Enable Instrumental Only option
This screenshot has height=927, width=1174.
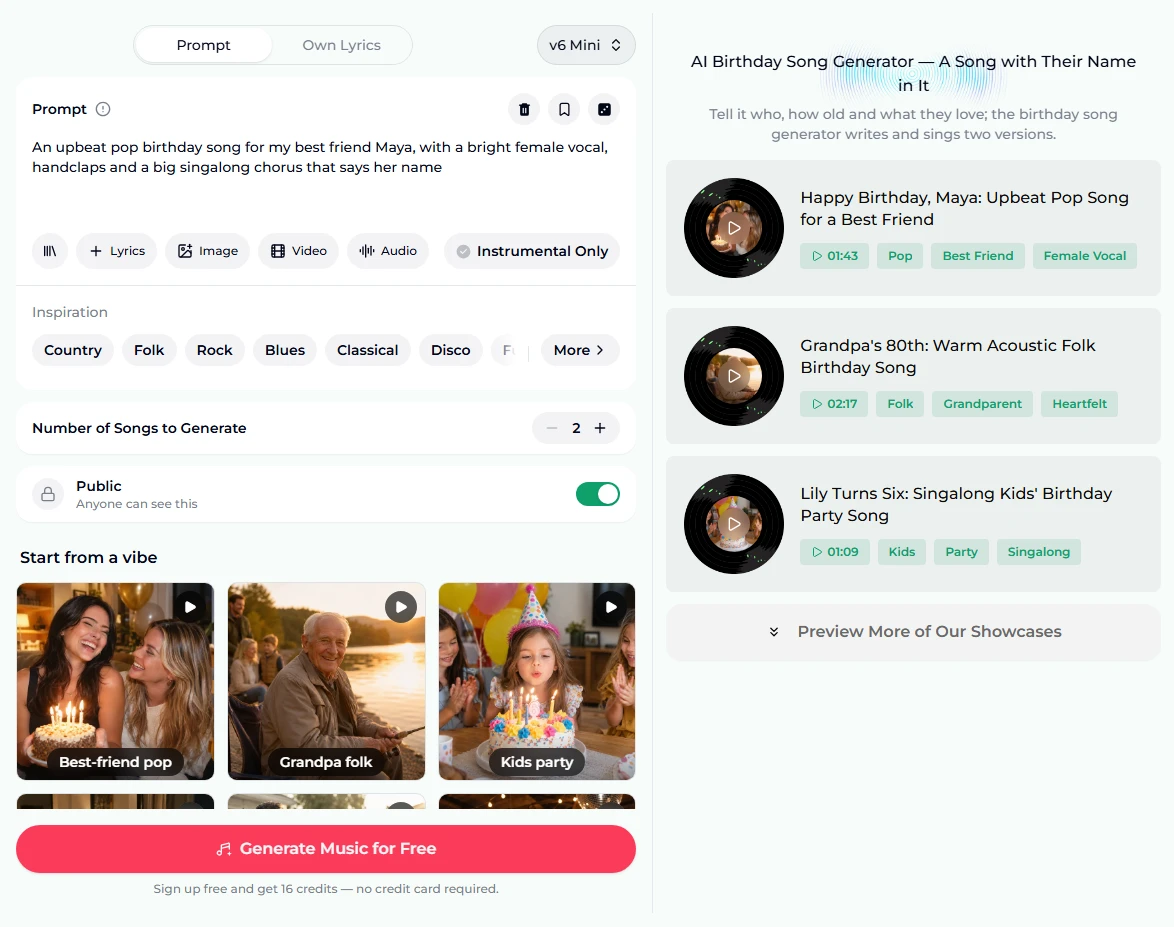(x=532, y=251)
